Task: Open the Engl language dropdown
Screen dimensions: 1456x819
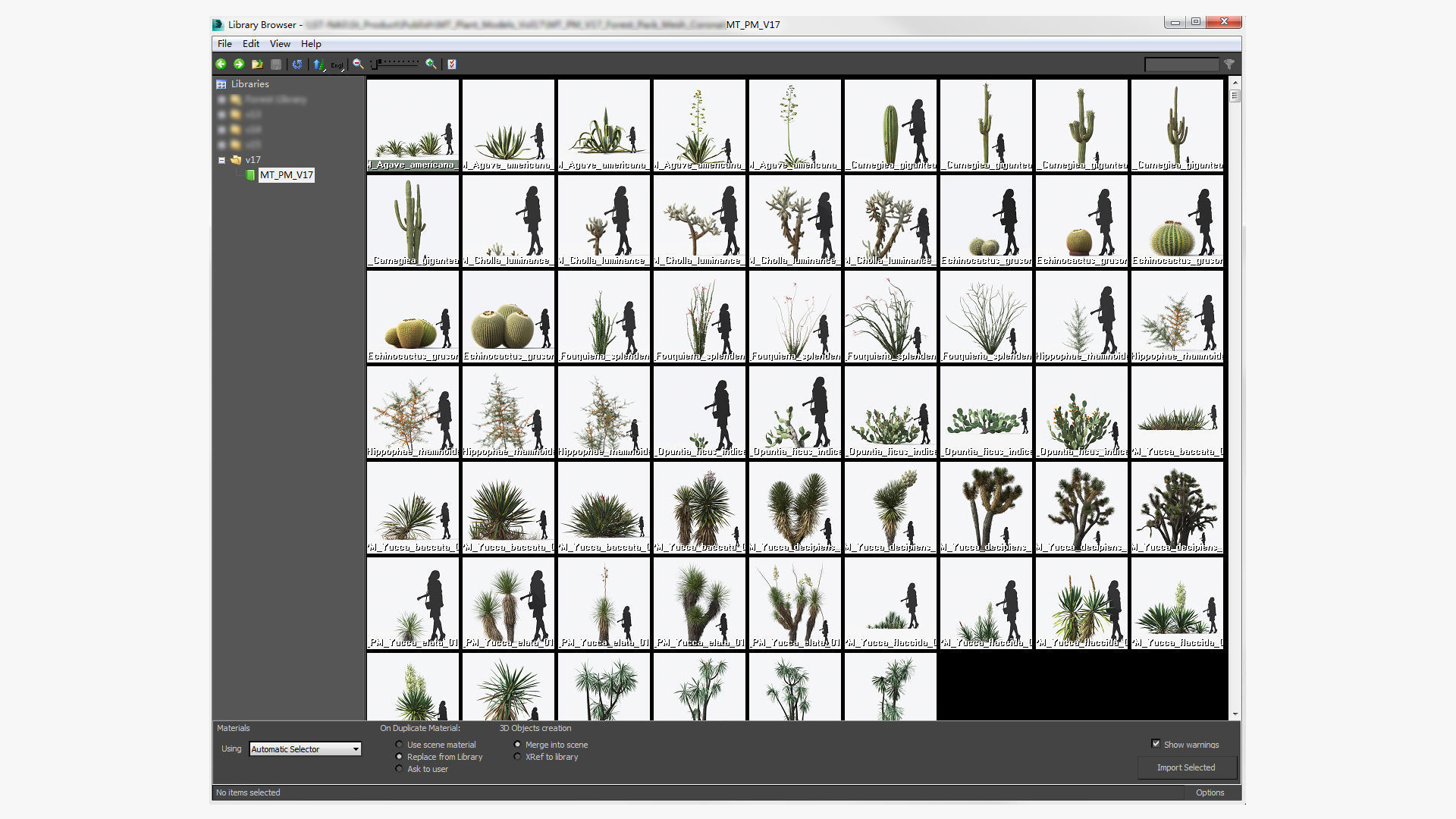Action: tap(337, 65)
